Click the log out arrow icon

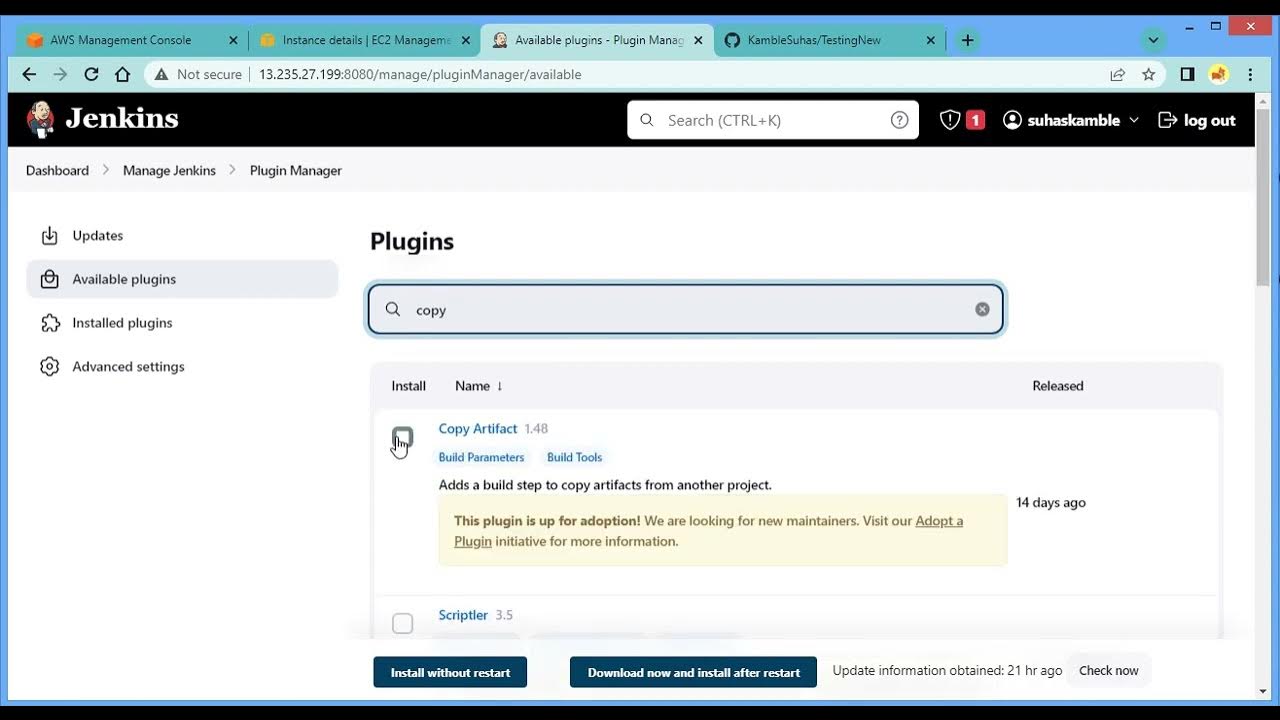pyautogui.click(x=1167, y=120)
